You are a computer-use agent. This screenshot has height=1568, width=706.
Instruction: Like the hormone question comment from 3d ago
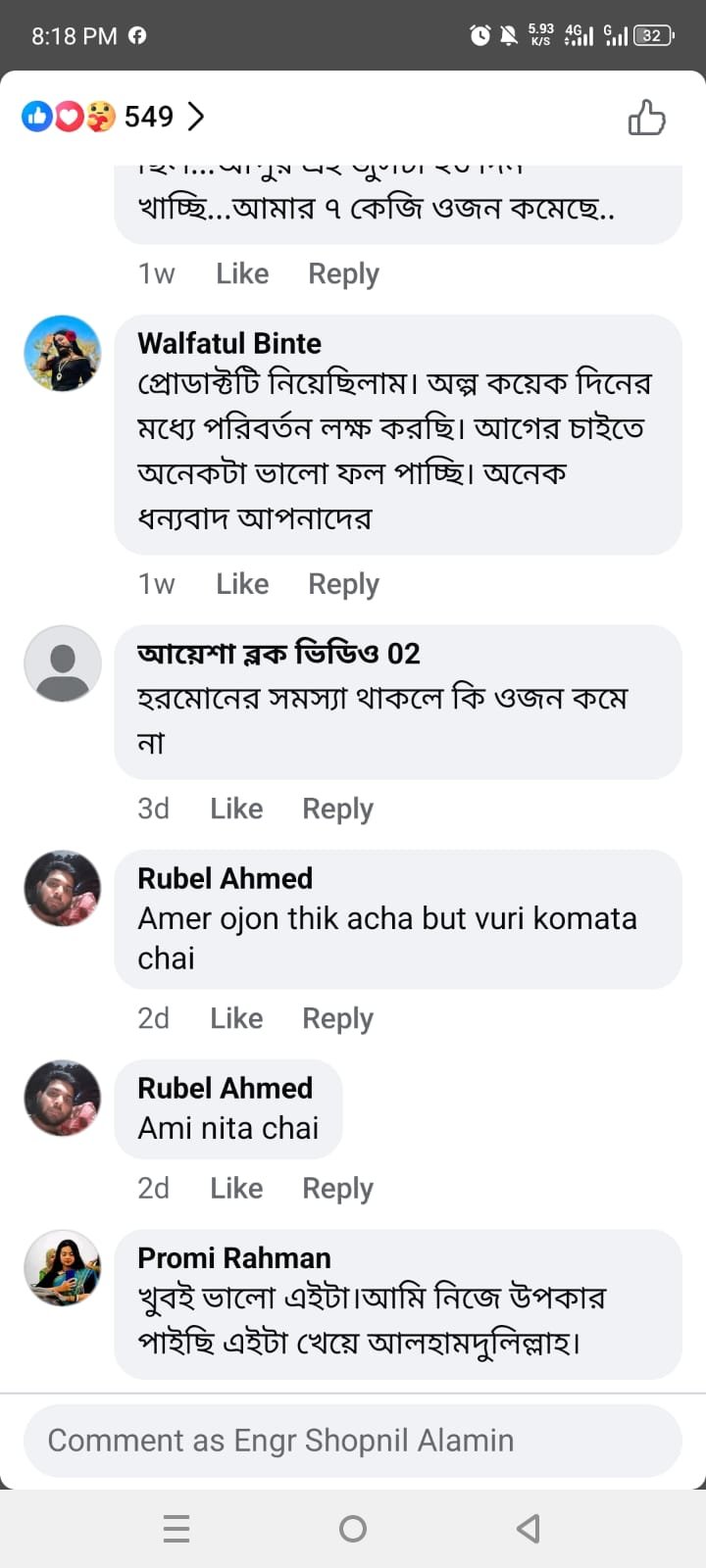coord(236,808)
